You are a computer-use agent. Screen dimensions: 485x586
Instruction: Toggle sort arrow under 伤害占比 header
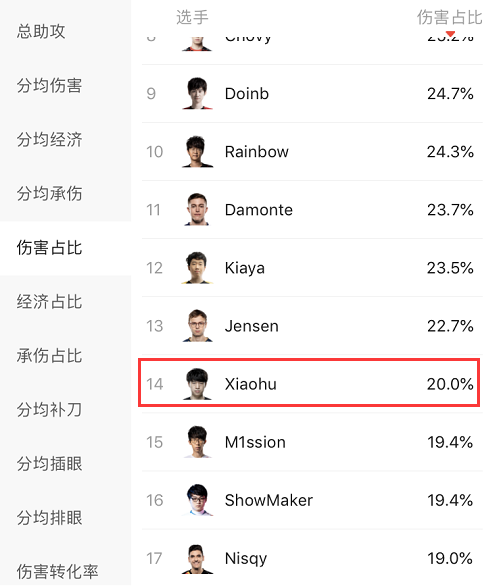[x=450, y=34]
